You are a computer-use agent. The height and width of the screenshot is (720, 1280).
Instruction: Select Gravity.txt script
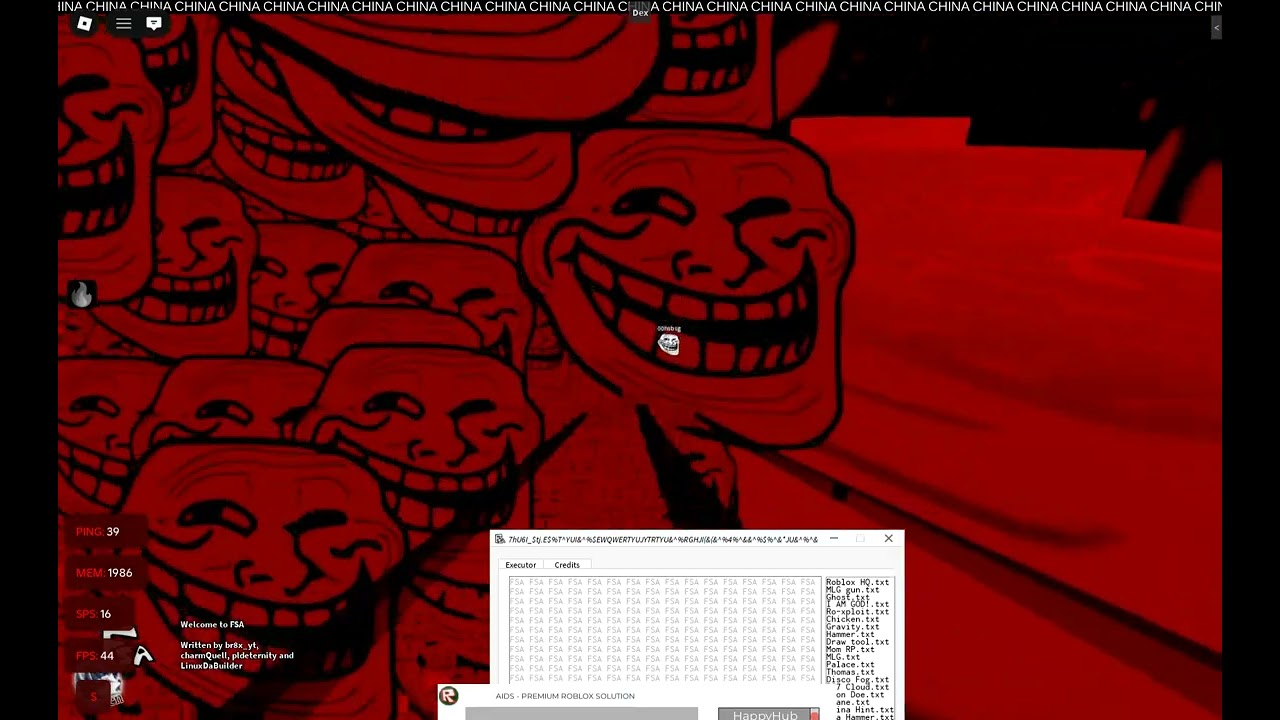[x=853, y=627]
